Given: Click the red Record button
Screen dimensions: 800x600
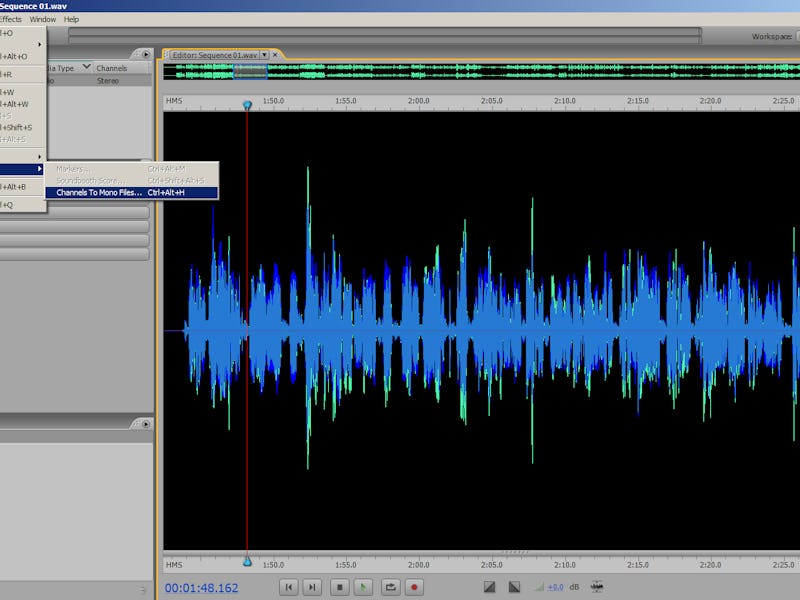Looking at the screenshot, I should (x=415, y=588).
